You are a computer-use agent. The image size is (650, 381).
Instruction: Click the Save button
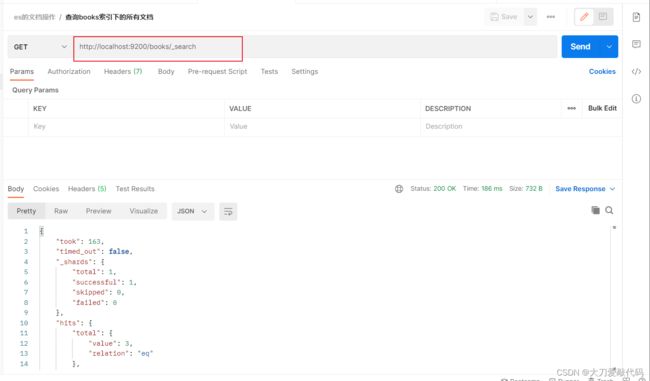(504, 17)
